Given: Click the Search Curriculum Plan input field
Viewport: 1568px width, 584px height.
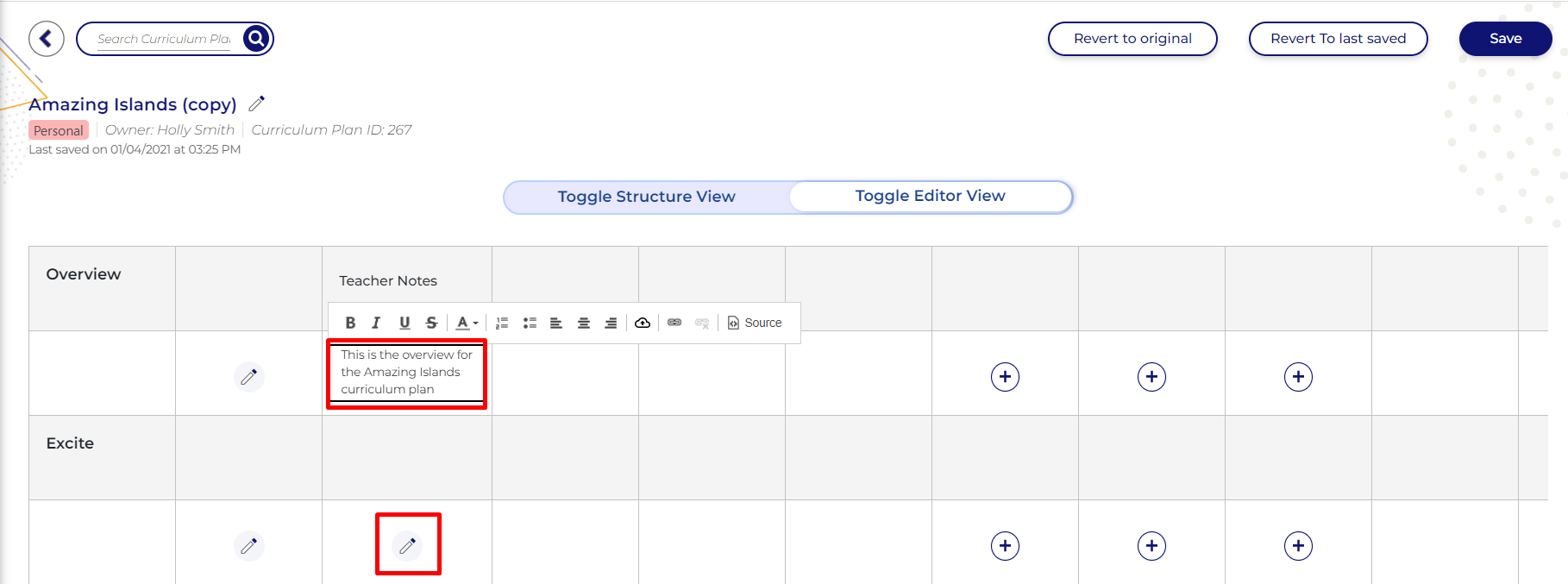Looking at the screenshot, I should pyautogui.click(x=164, y=39).
